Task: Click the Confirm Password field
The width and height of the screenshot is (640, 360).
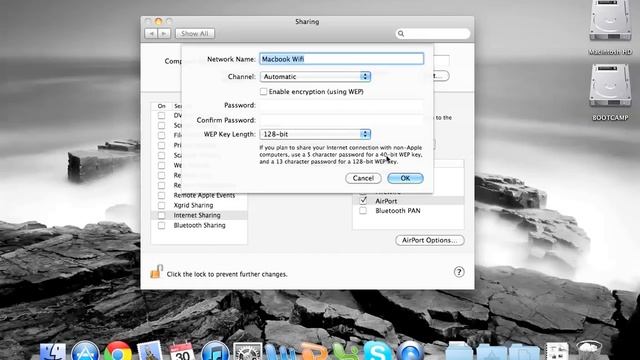Action: (342, 120)
